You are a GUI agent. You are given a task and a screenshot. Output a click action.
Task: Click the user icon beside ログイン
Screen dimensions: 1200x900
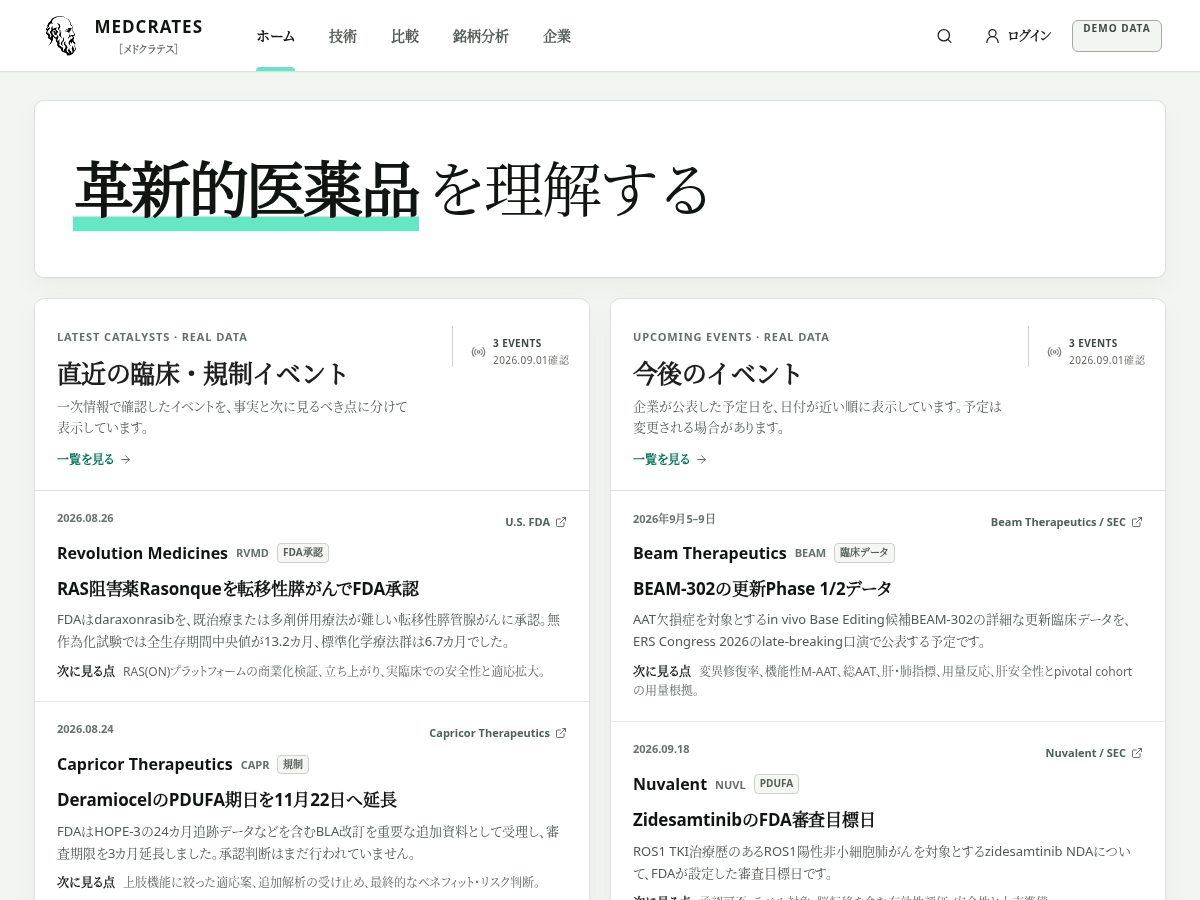(992, 36)
